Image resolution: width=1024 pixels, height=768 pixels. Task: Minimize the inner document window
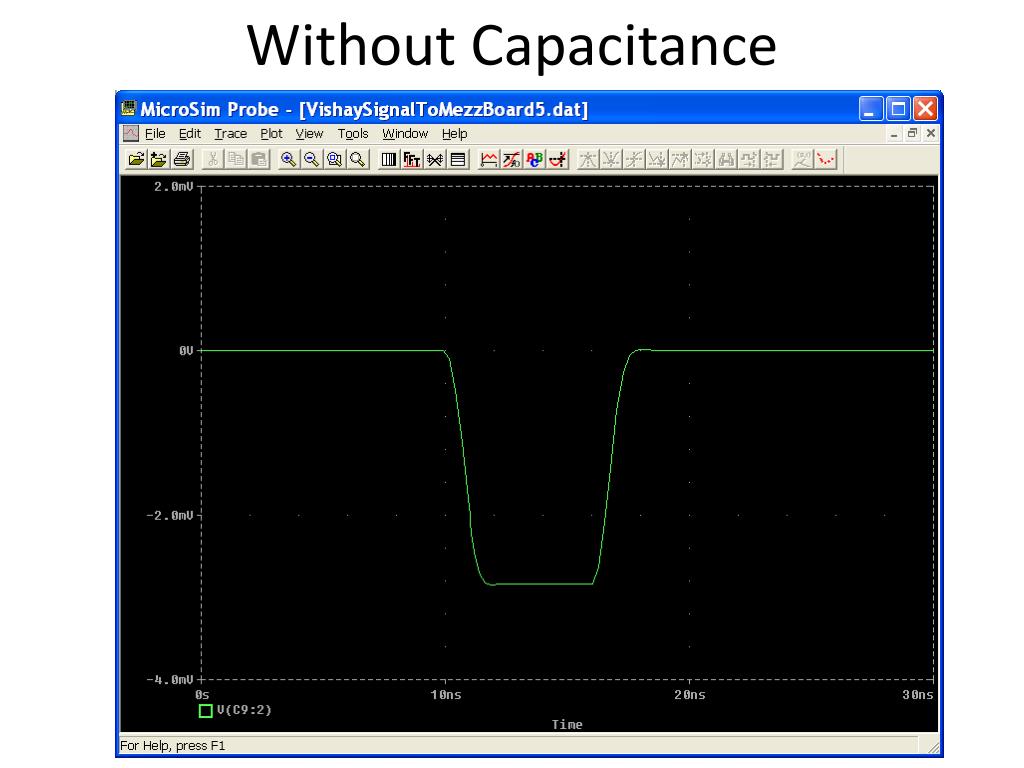click(893, 134)
